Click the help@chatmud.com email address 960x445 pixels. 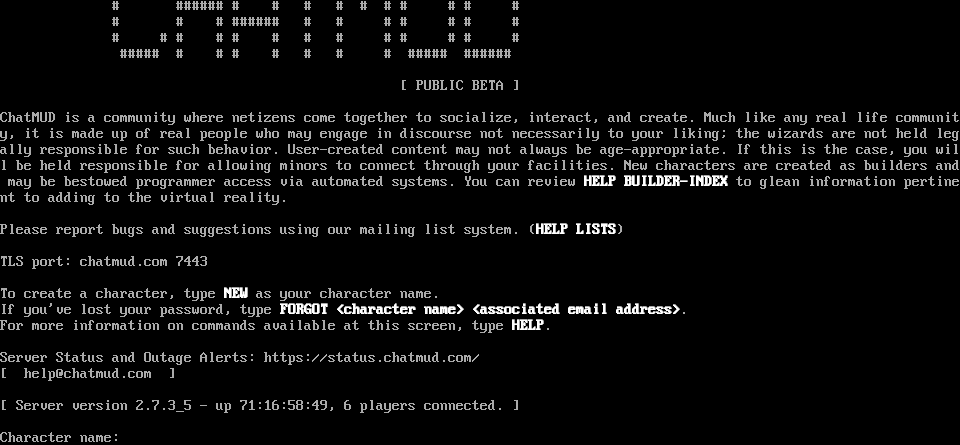coord(88,373)
